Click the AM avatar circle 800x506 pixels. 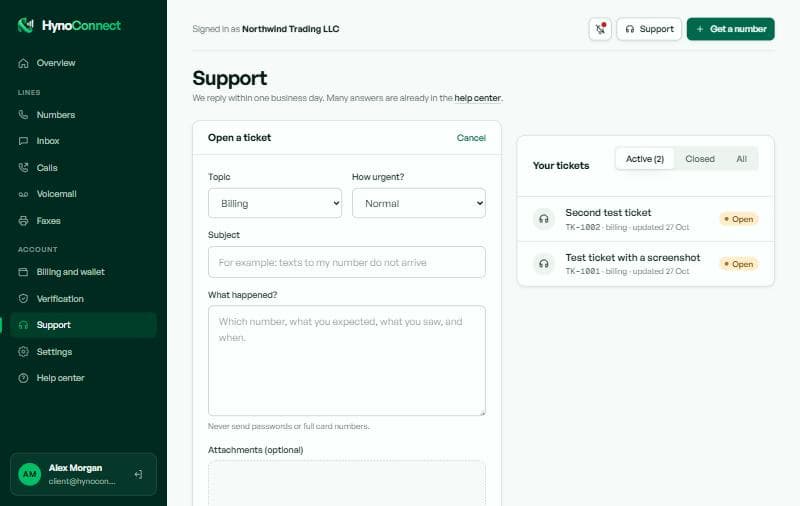(30, 474)
